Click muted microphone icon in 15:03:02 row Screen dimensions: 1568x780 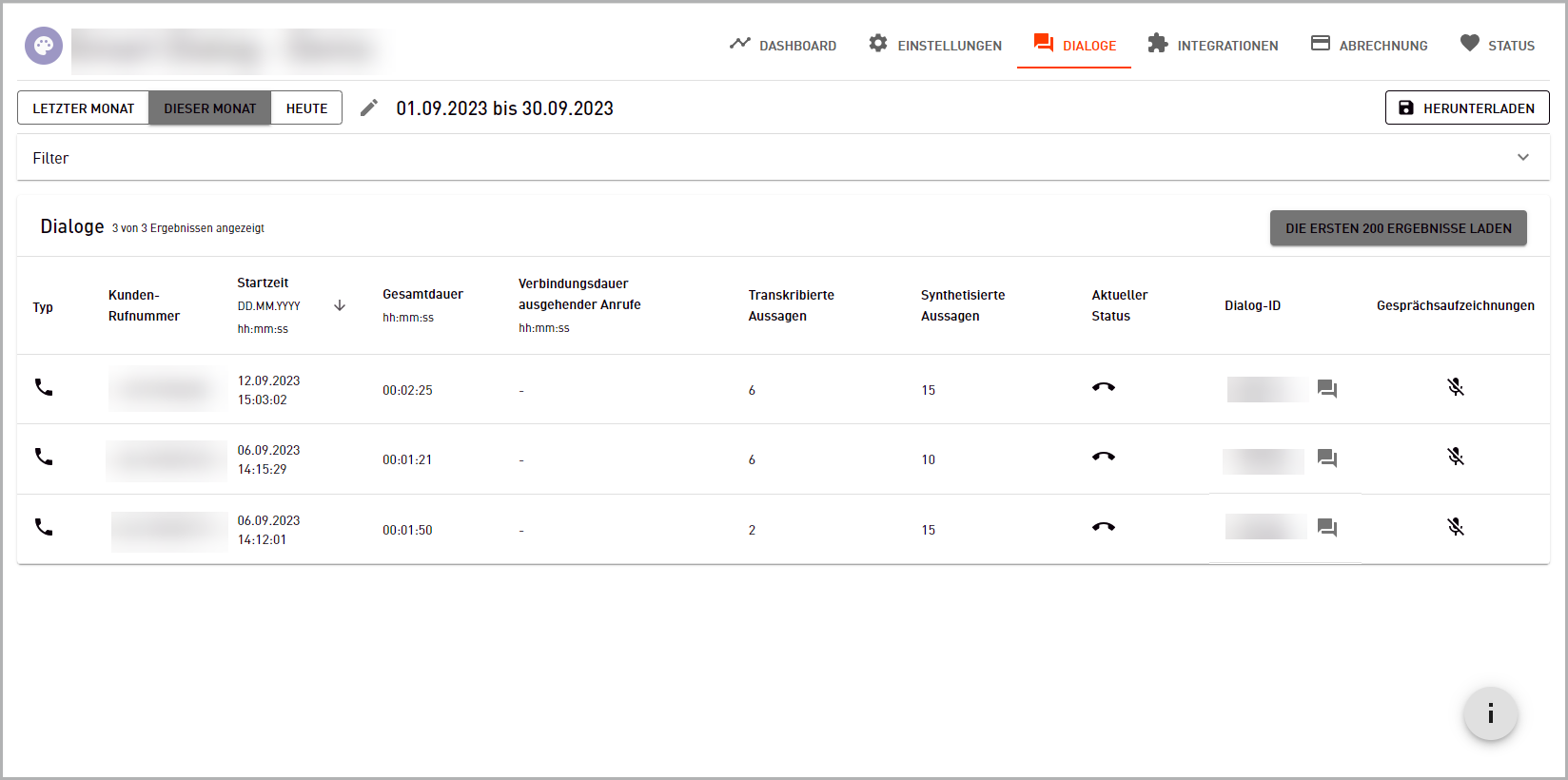pyautogui.click(x=1456, y=387)
